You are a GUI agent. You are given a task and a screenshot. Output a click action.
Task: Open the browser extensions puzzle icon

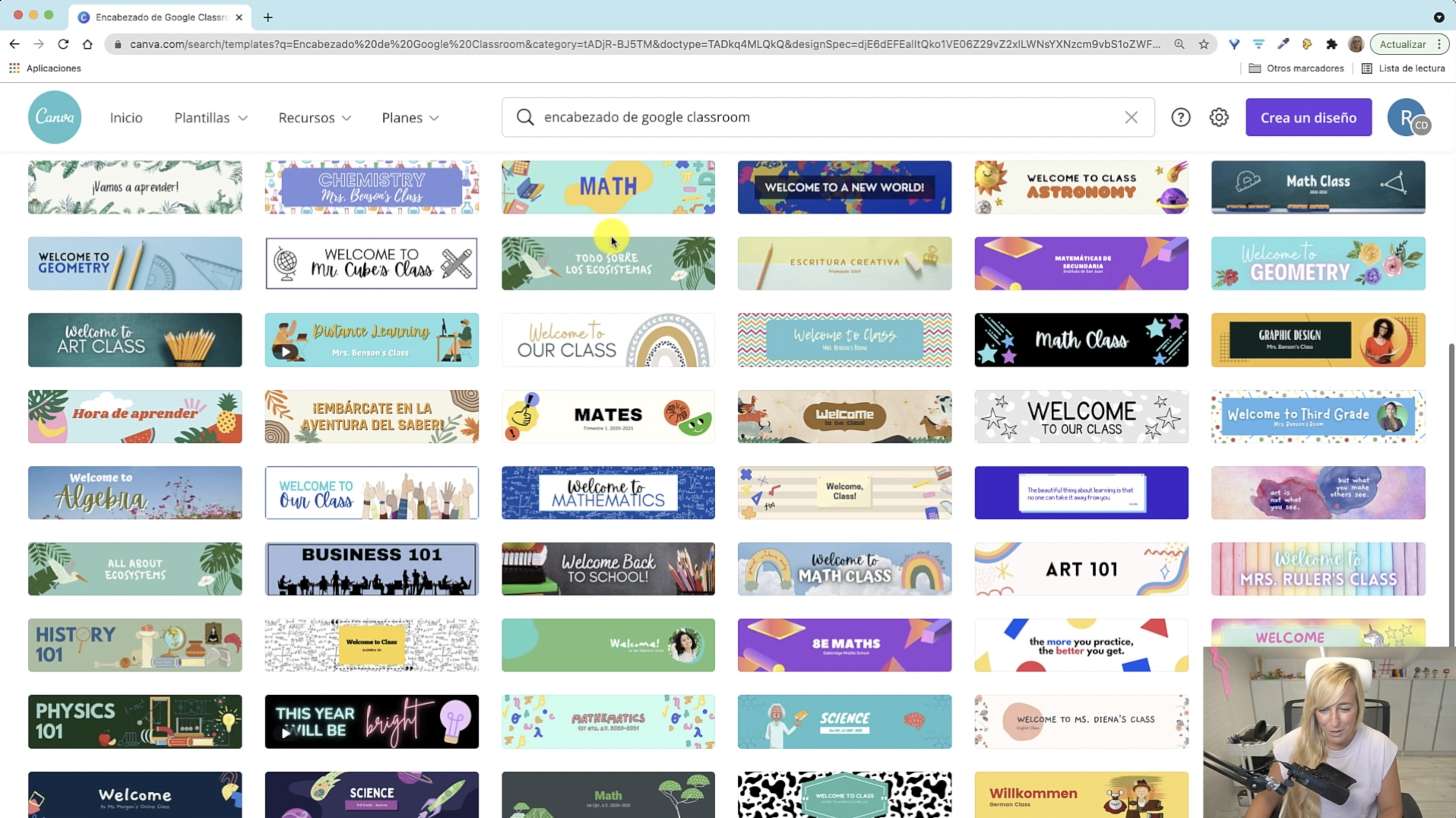pos(1332,44)
